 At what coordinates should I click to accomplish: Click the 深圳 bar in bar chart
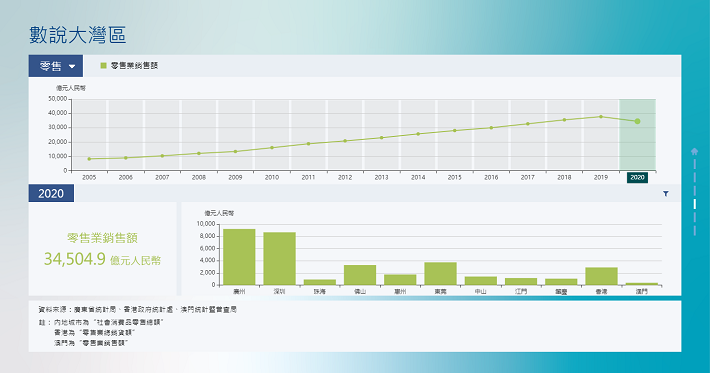tap(279, 259)
